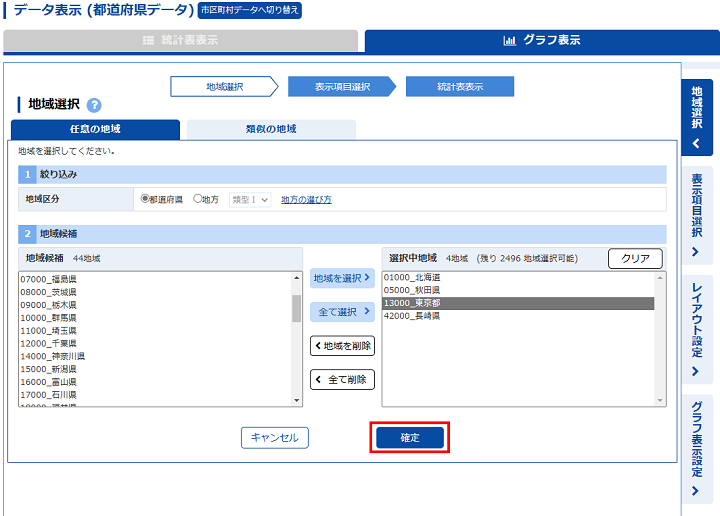Click the 地域を選択 button
The height and width of the screenshot is (516, 720).
tap(342, 278)
